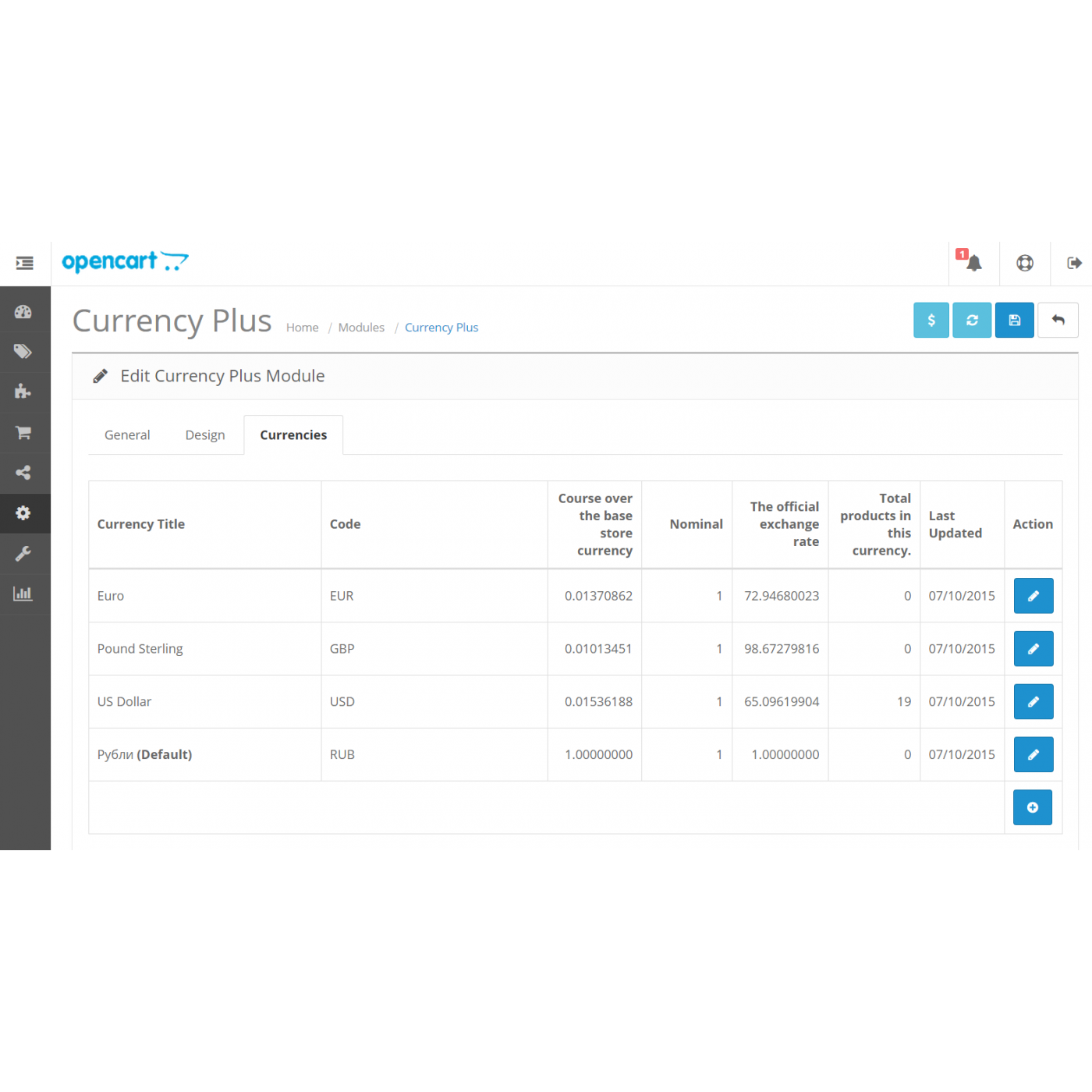
Task: Open Sales shopping cart sidebar icon
Action: coord(23,432)
